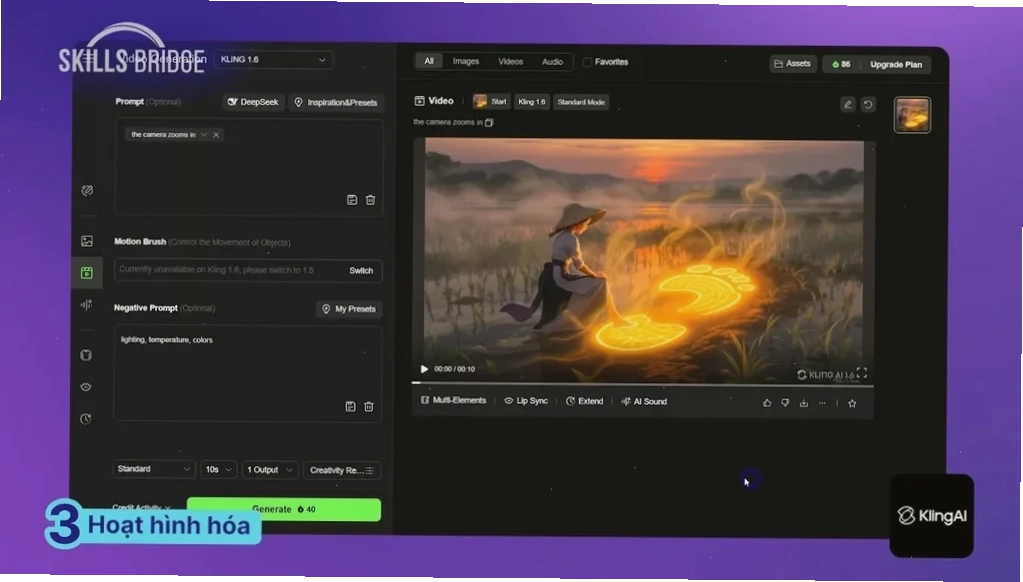The width and height of the screenshot is (1023, 582).
Task: Click into the Negative Prompt text field
Action: click(x=247, y=373)
